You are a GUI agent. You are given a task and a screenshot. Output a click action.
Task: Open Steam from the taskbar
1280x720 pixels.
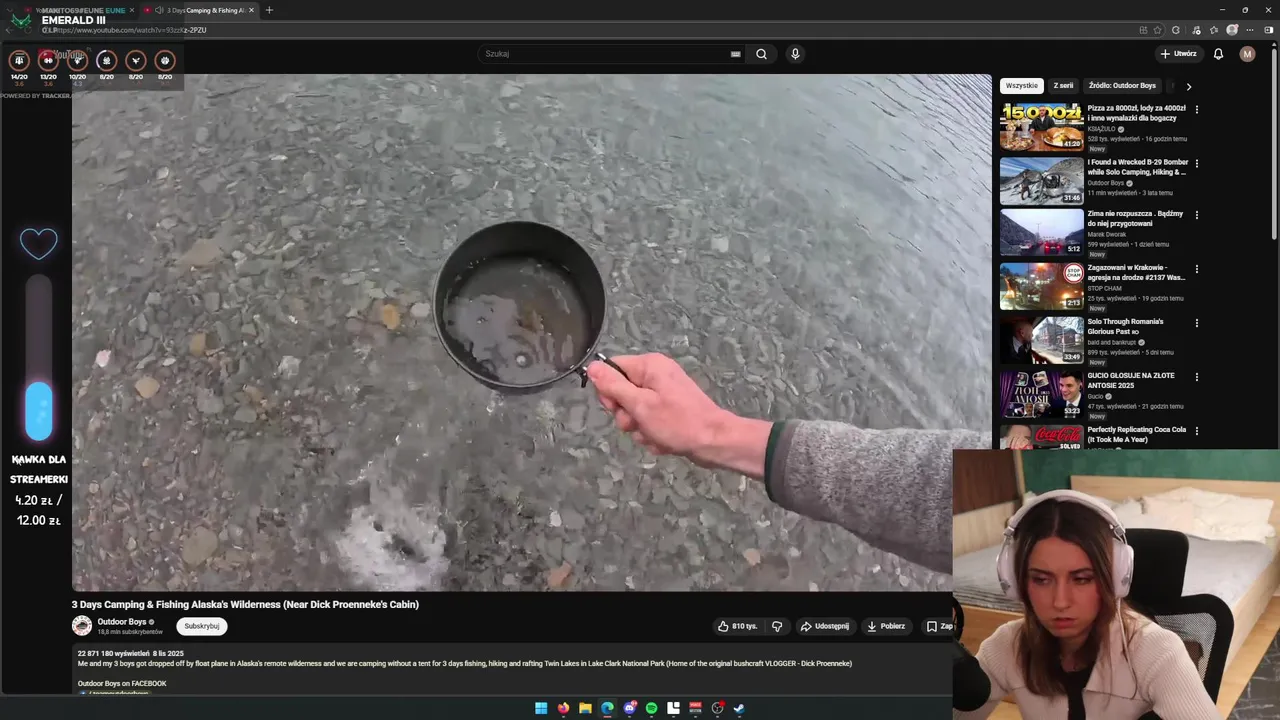click(739, 708)
